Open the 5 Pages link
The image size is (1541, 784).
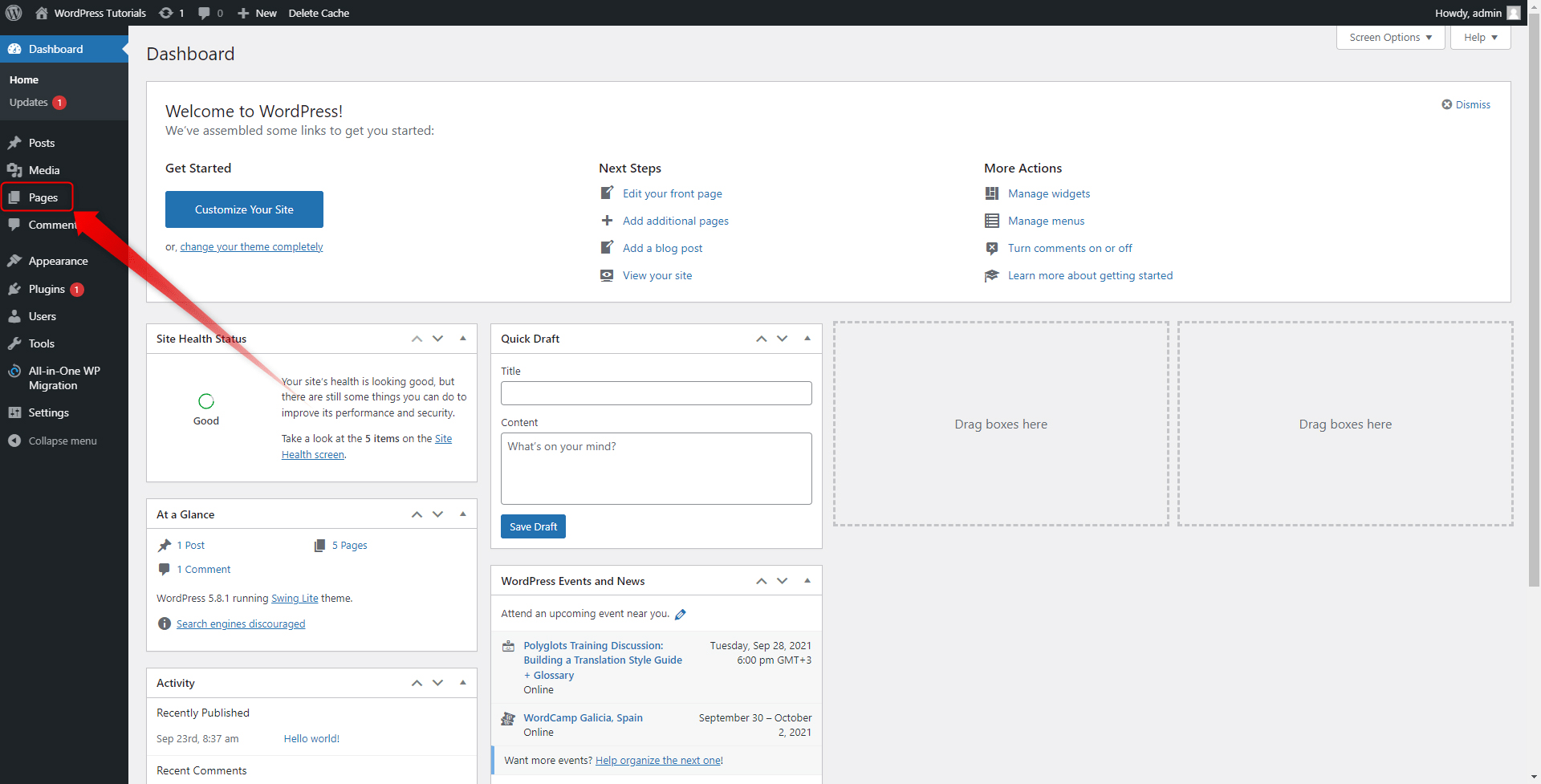point(350,546)
